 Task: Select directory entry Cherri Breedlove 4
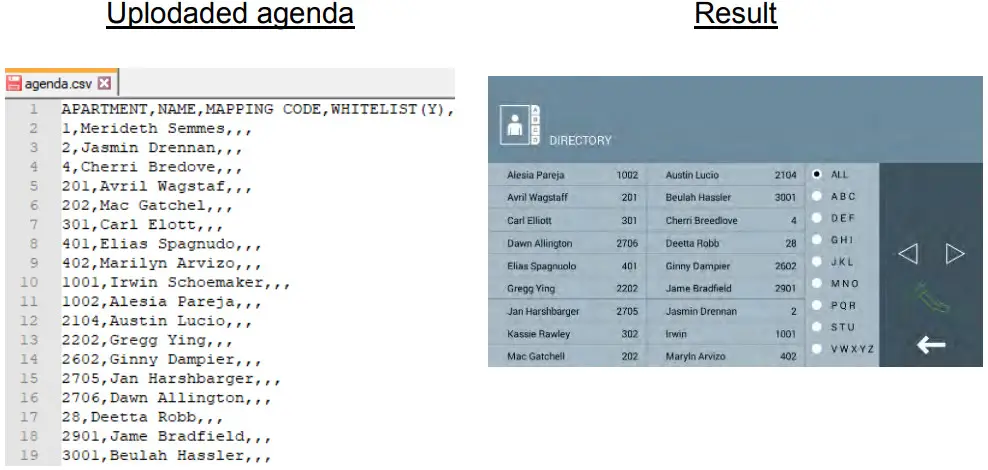coord(727,221)
